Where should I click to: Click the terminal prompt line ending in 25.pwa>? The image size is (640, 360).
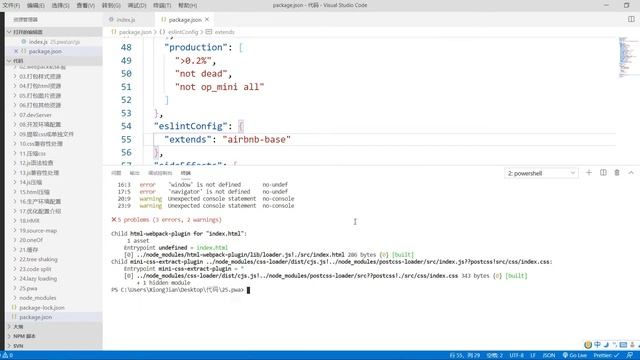point(178,290)
